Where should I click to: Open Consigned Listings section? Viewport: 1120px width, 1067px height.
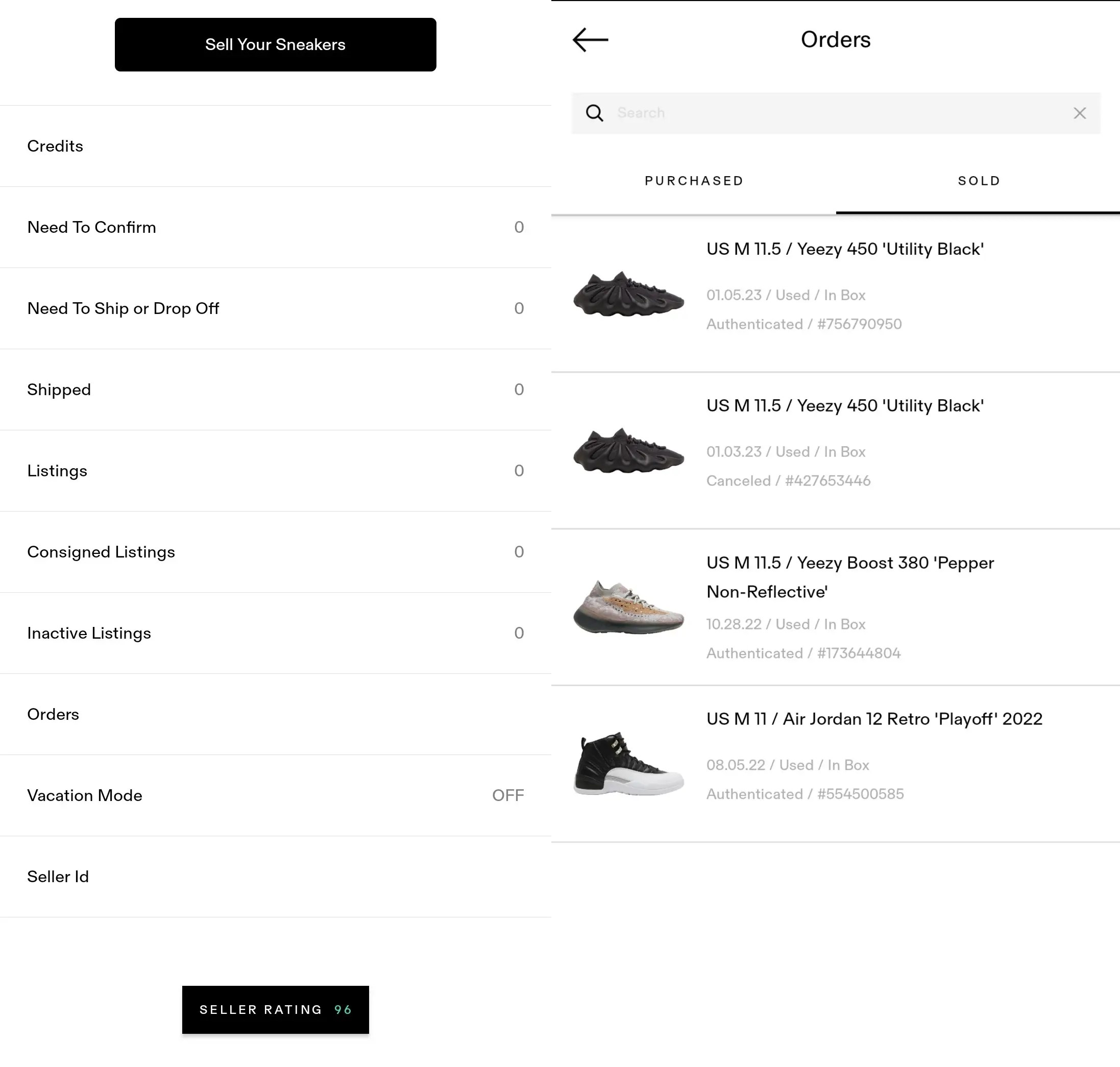point(275,552)
